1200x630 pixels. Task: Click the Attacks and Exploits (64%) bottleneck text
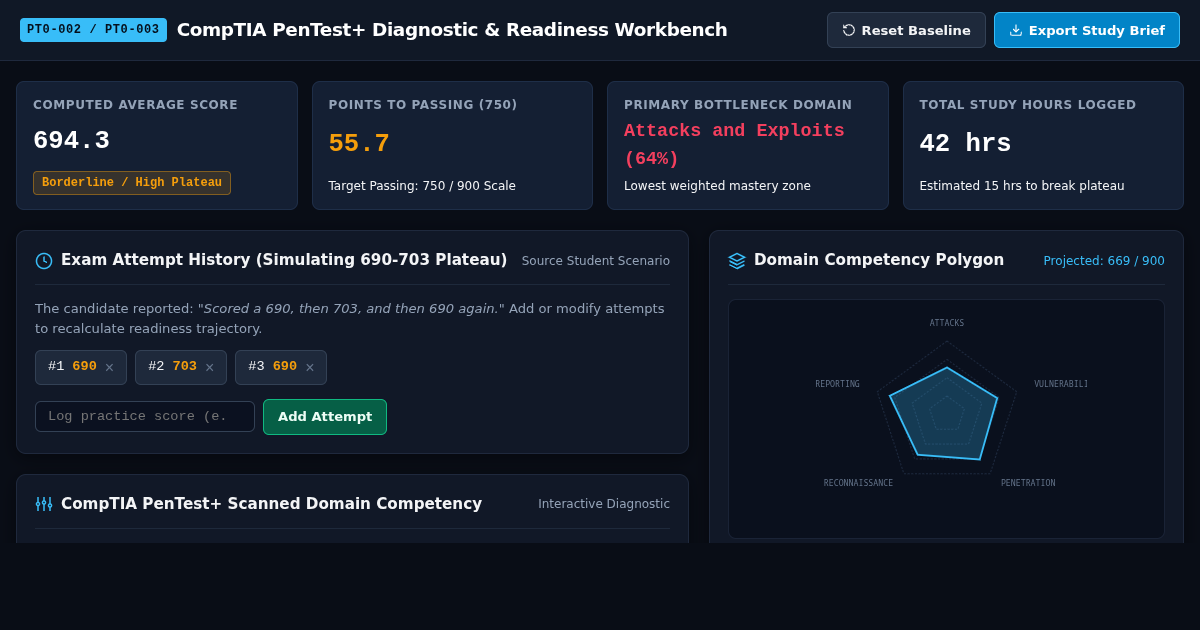pyautogui.click(x=734, y=145)
